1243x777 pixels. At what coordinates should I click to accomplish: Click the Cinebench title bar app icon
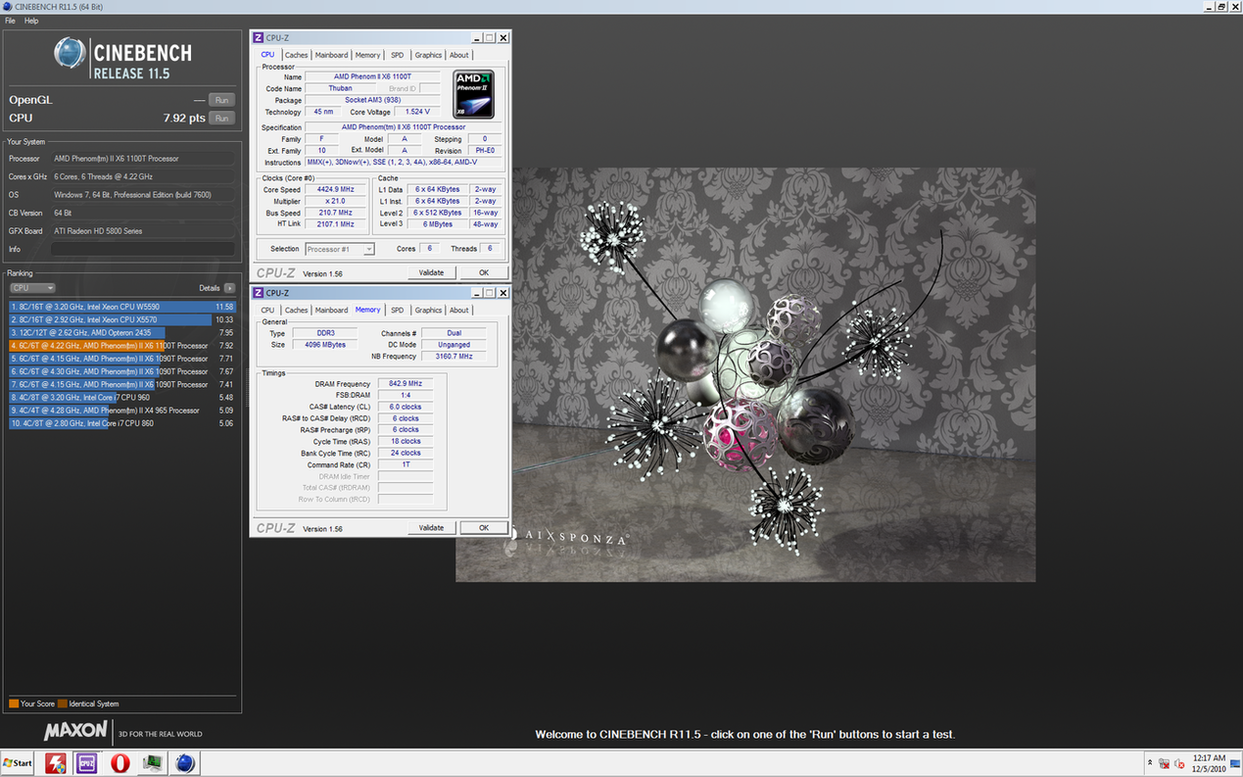tap(7, 7)
